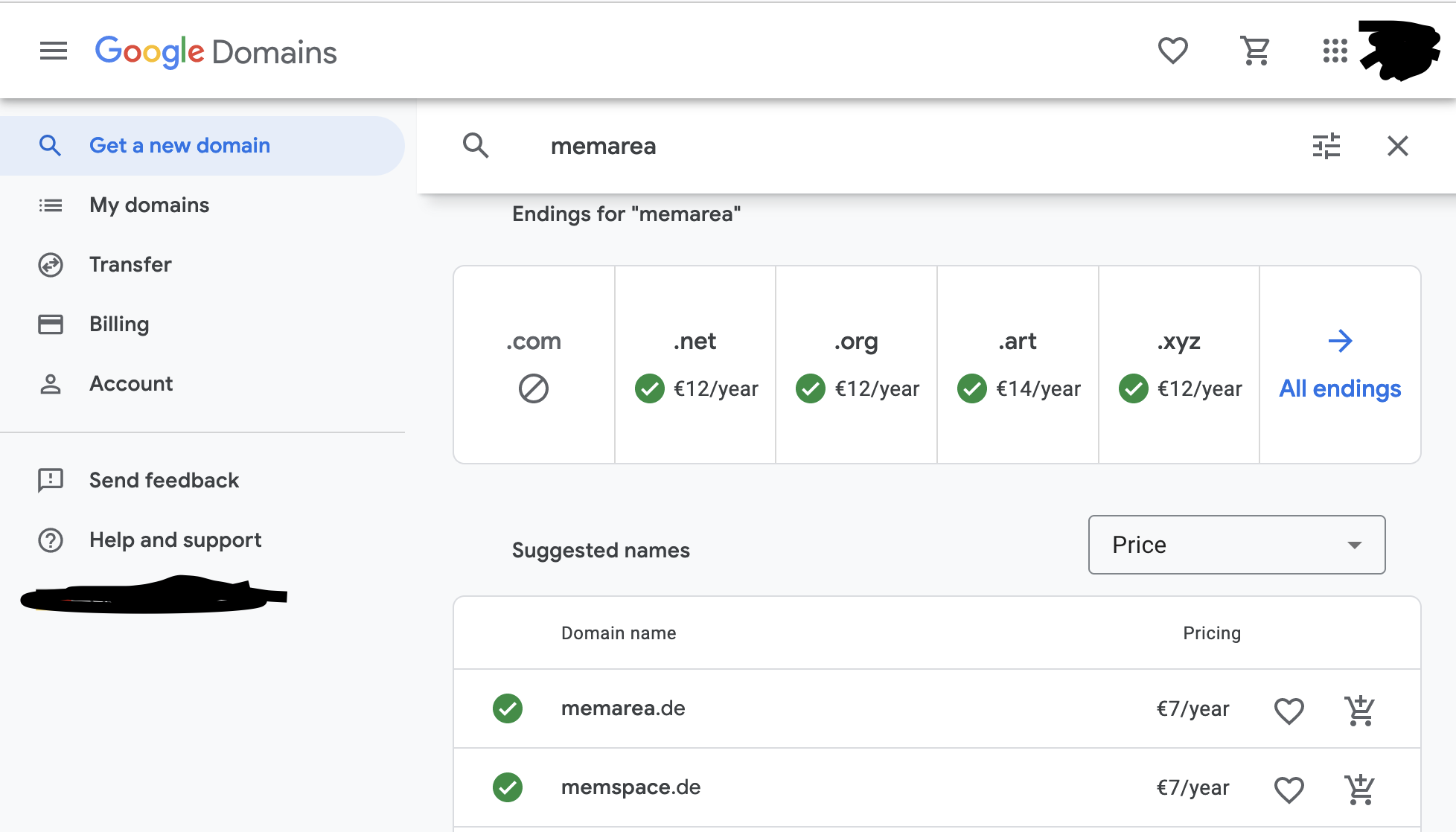Open saved favorites heart in header

[x=1172, y=51]
